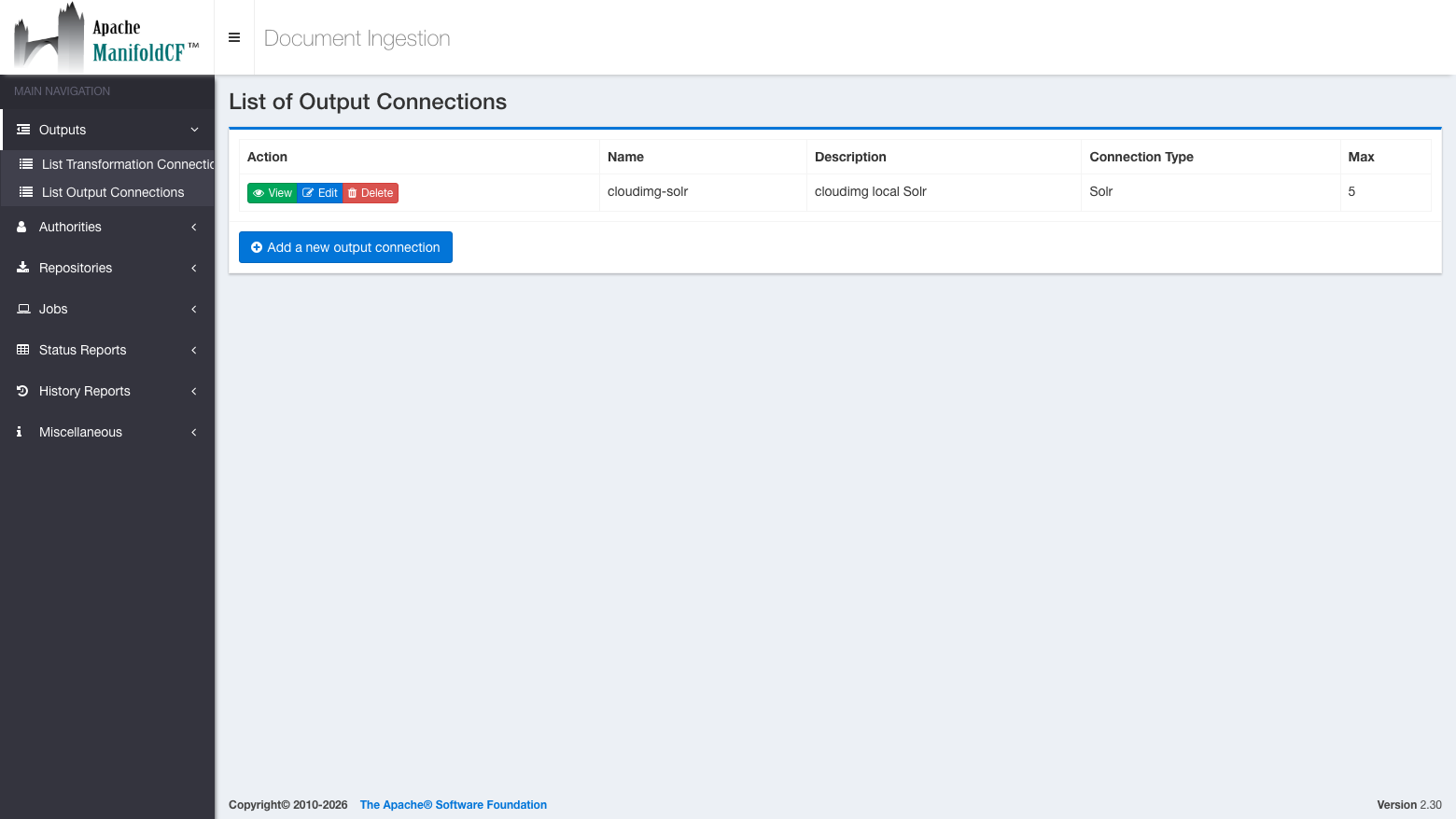The height and width of the screenshot is (819, 1456).
Task: Open the Miscellaneous menu
Action: point(107,432)
